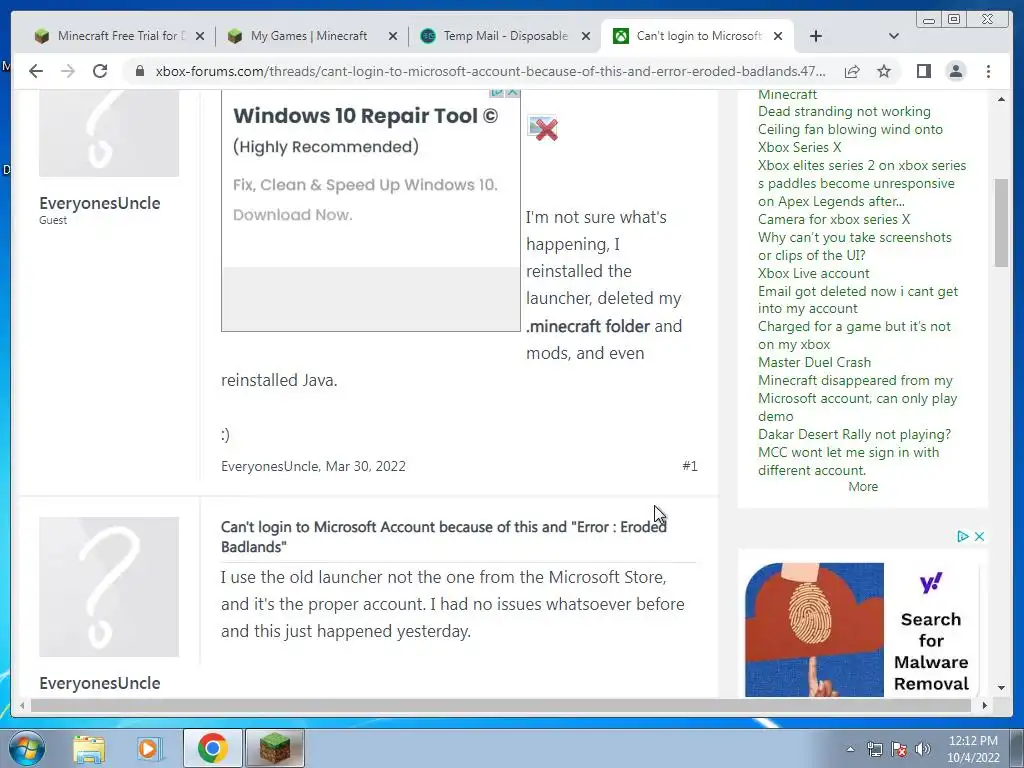This screenshot has width=1024, height=768.
Task: Open the Chrome three-dot menu
Action: click(x=988, y=71)
